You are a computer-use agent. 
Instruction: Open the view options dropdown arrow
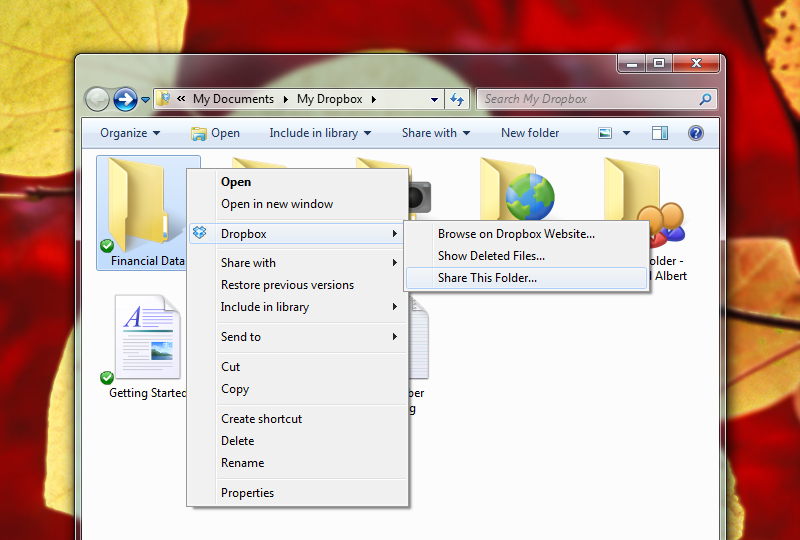(x=626, y=133)
